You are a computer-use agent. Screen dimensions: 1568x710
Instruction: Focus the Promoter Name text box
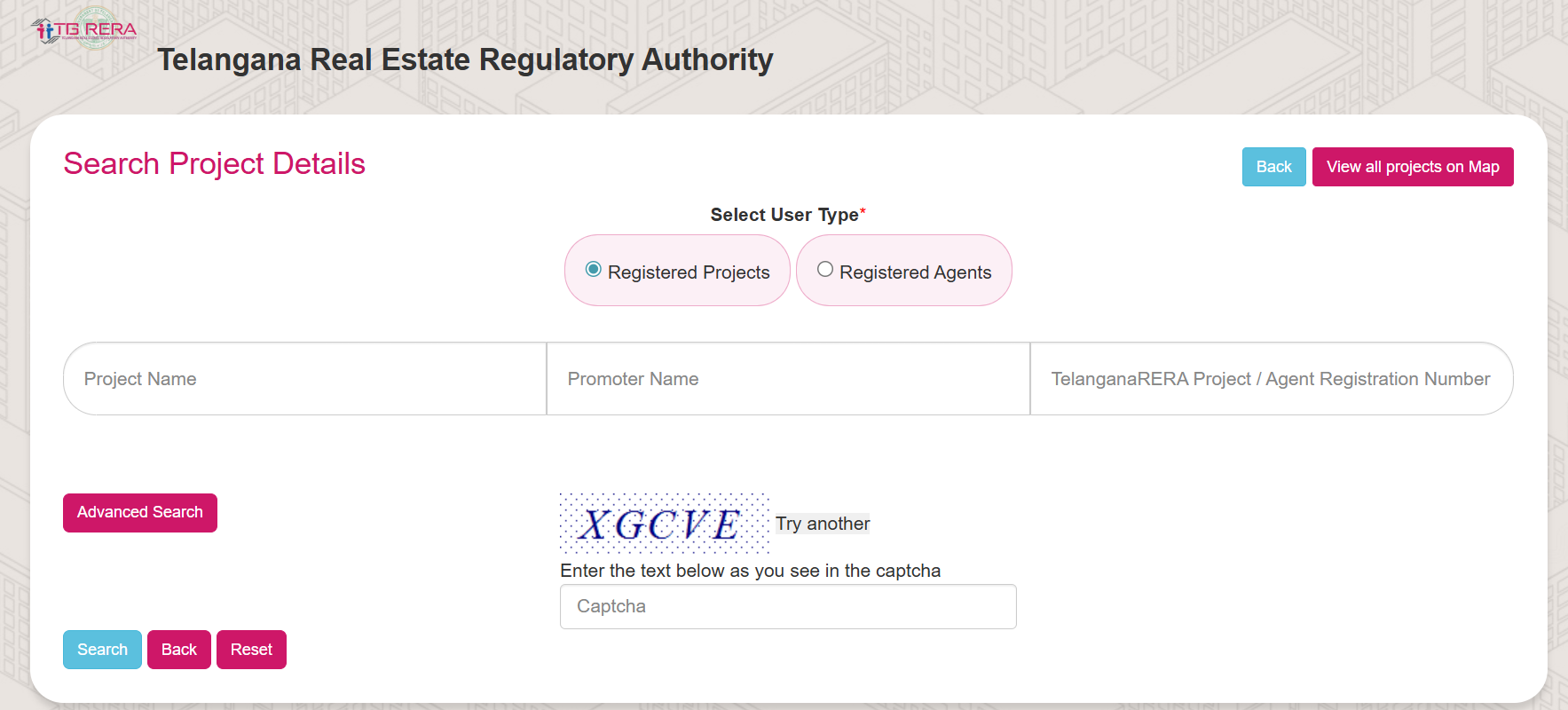[x=788, y=379]
